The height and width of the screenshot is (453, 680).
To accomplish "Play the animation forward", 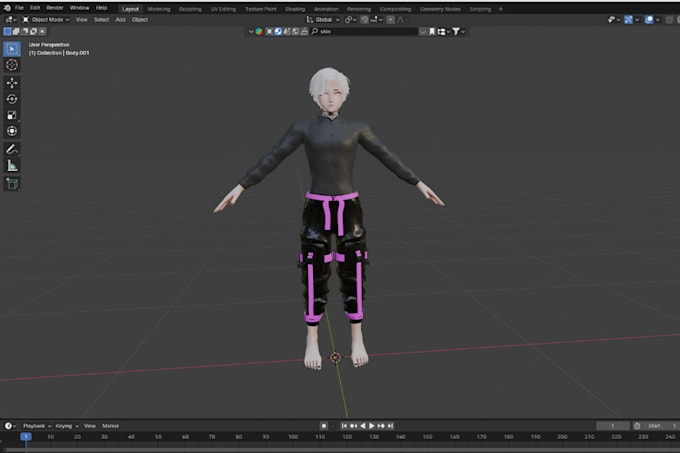I will tap(372, 426).
